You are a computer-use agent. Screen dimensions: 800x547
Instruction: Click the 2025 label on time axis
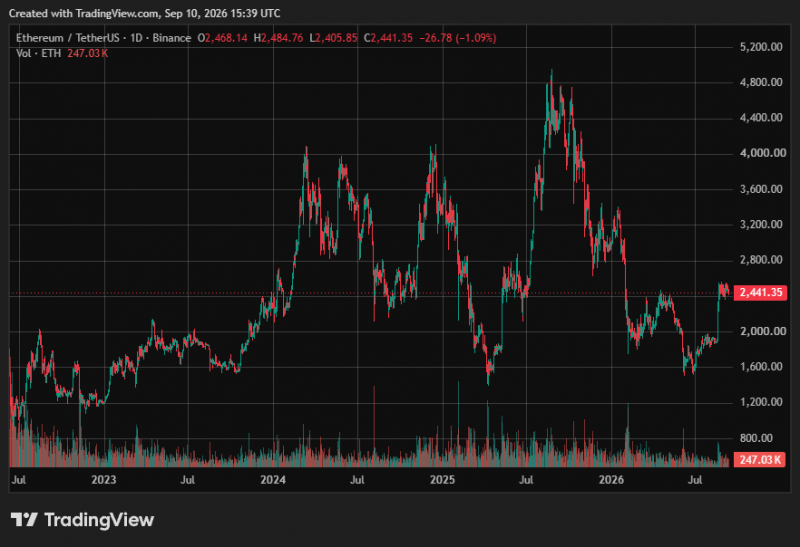click(442, 480)
